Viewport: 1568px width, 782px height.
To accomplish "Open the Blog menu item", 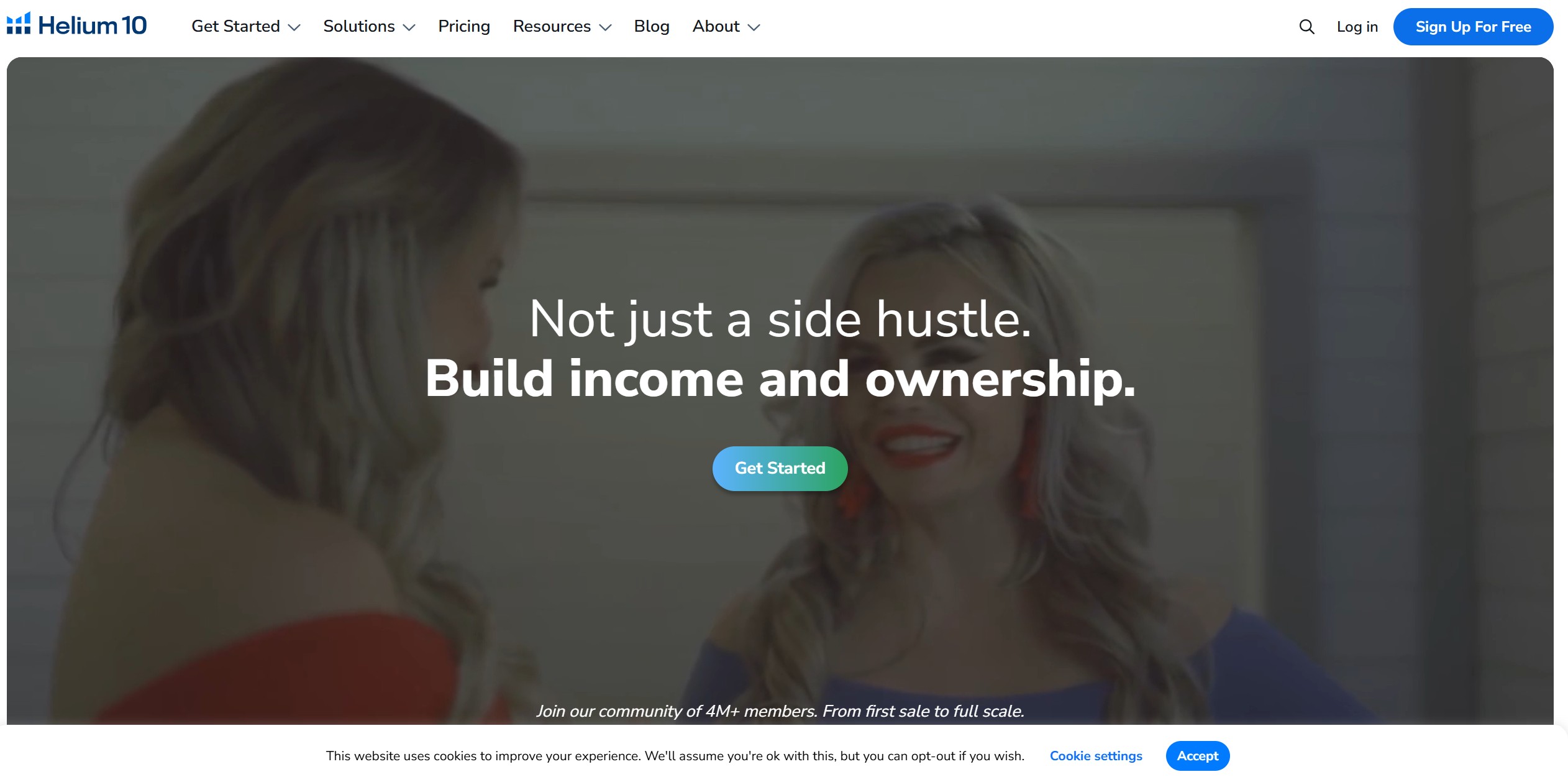I will 652,26.
